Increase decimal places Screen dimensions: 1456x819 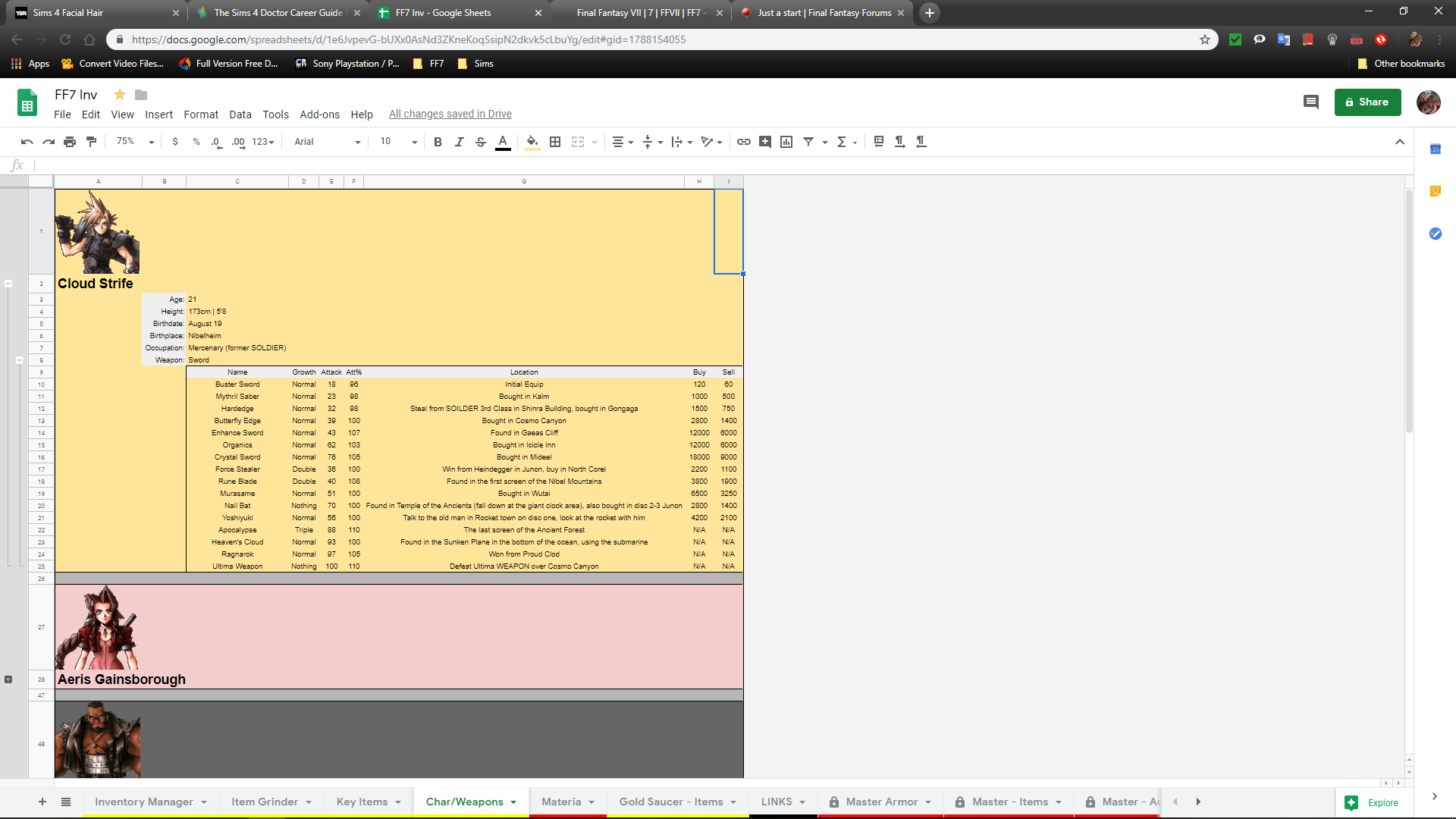(238, 142)
